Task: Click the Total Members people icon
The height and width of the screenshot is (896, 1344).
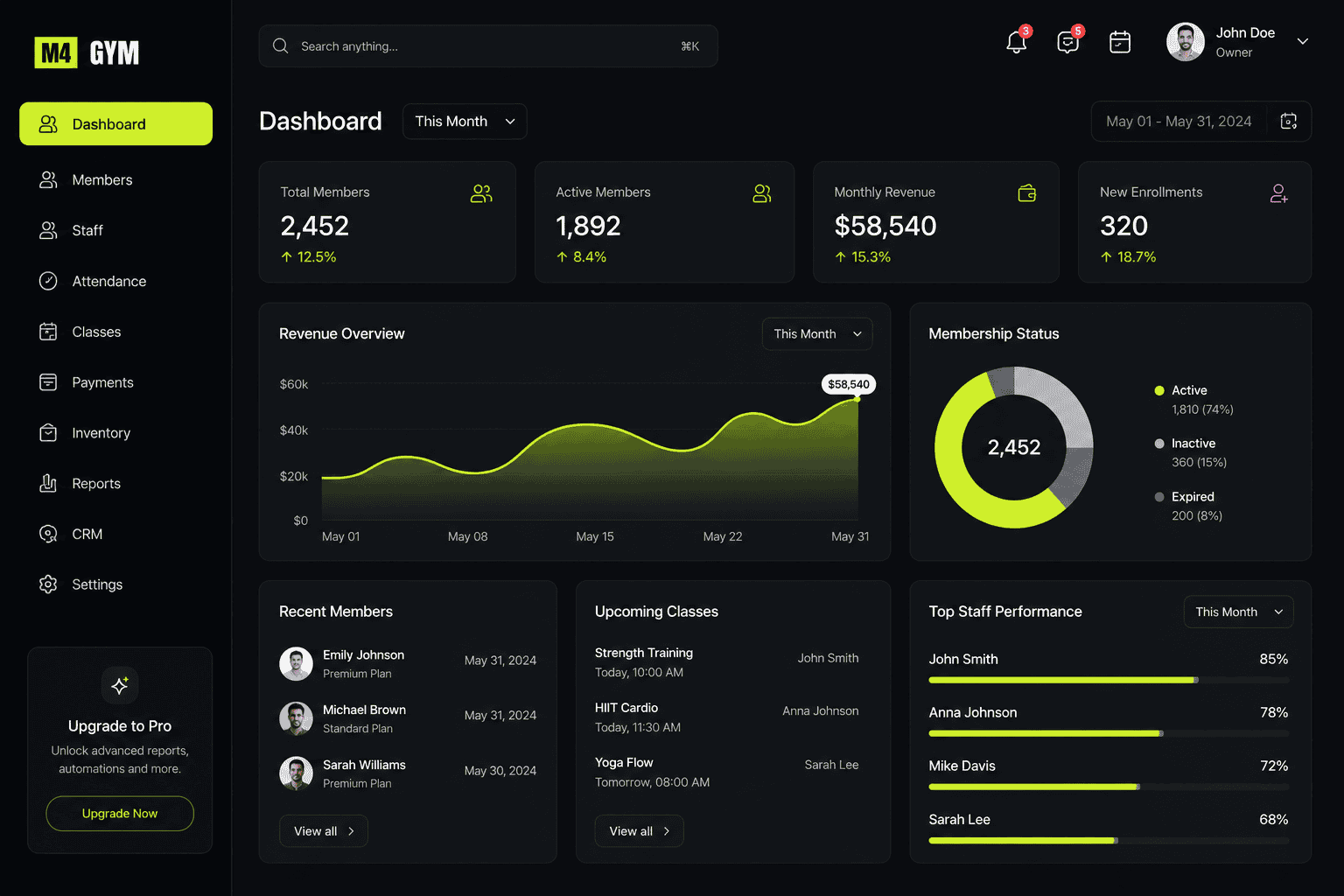Action: click(481, 193)
